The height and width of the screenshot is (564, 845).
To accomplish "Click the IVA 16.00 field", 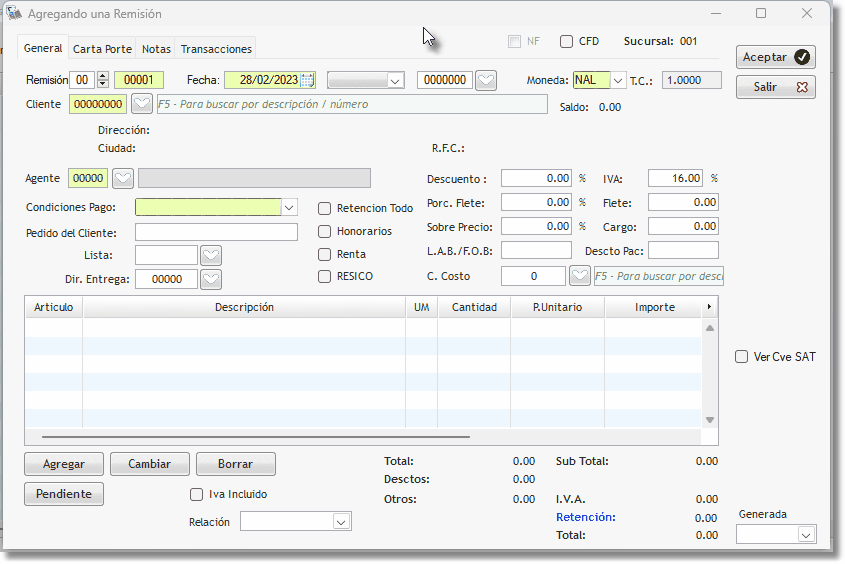I will [x=675, y=178].
